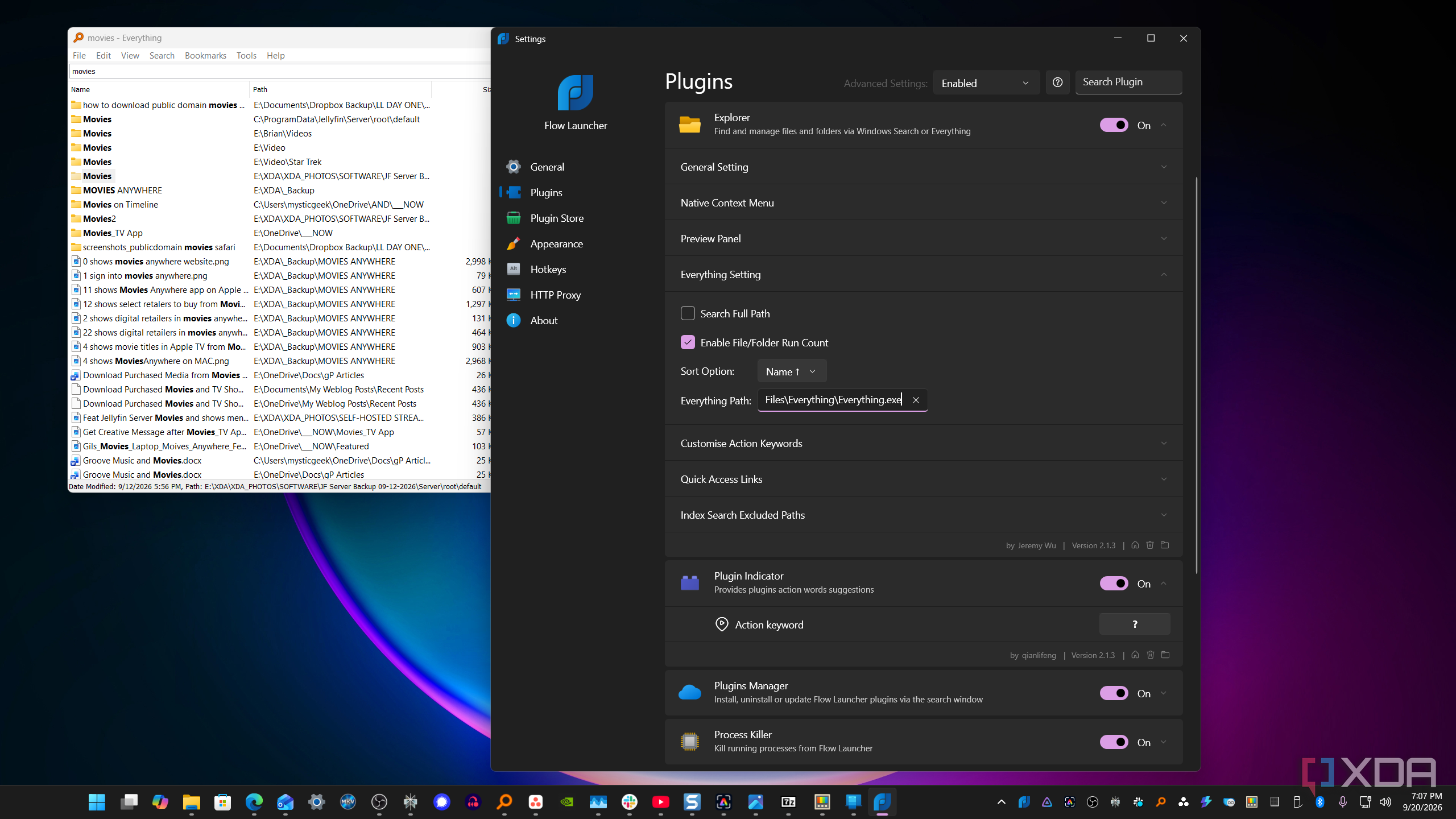Open YouTube from the taskbar

pos(661,802)
